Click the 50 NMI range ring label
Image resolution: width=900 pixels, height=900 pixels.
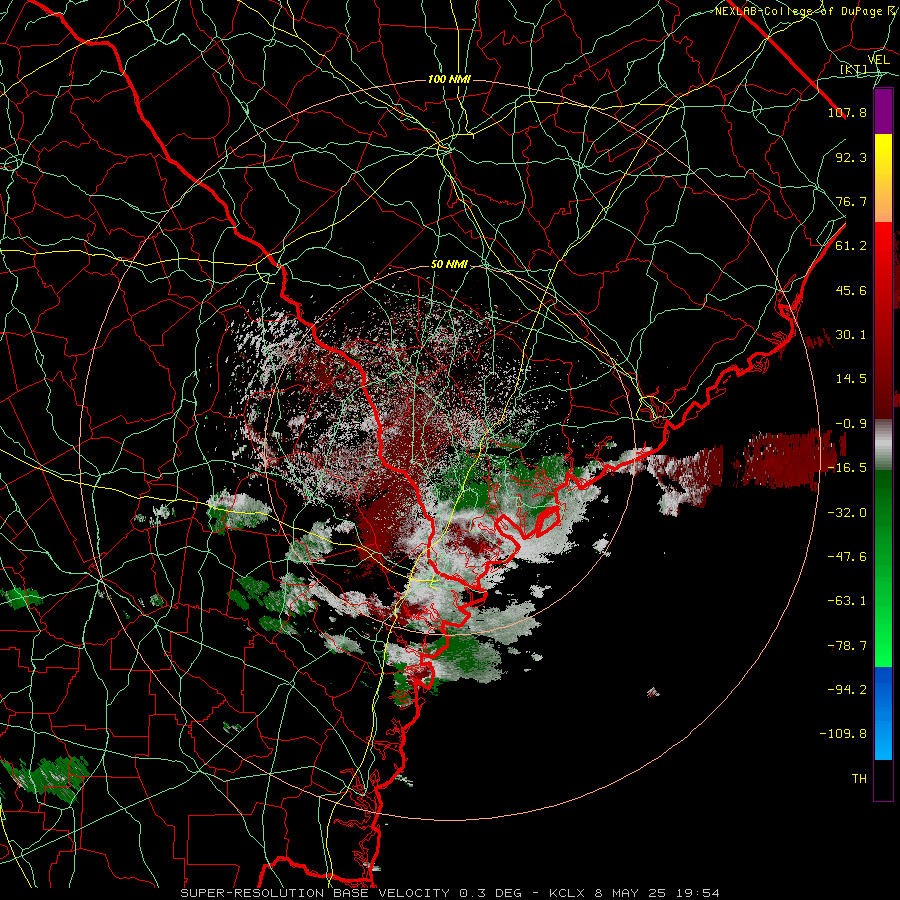[449, 265]
